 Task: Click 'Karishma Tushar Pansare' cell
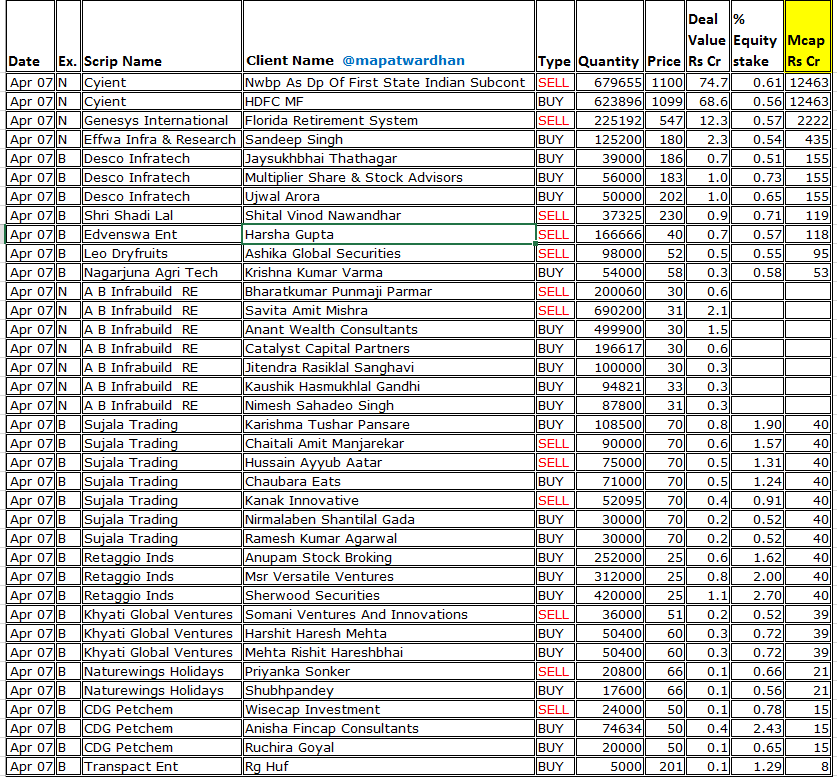[389, 425]
